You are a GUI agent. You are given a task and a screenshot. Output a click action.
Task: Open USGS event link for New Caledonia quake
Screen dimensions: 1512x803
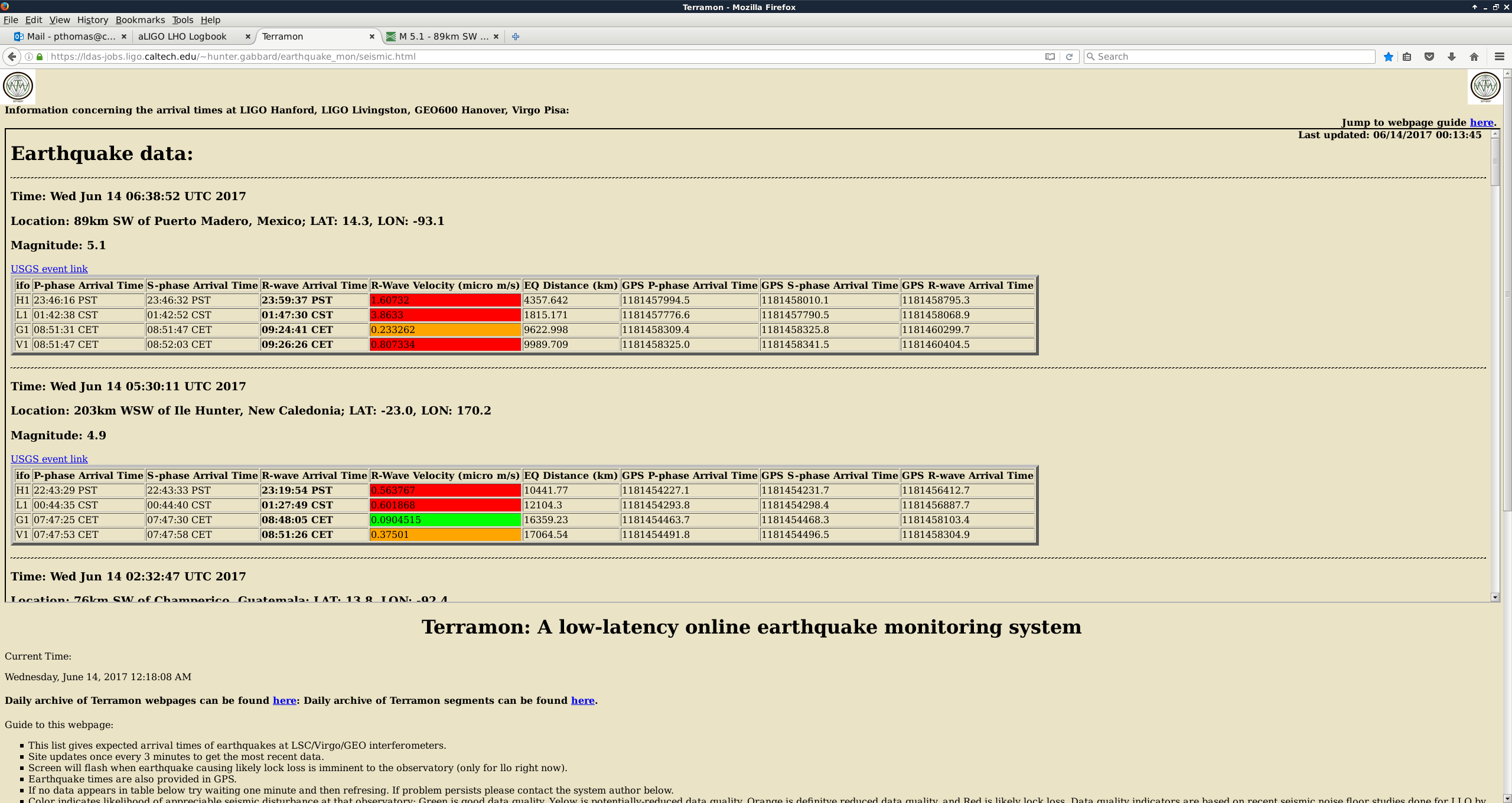coord(49,459)
